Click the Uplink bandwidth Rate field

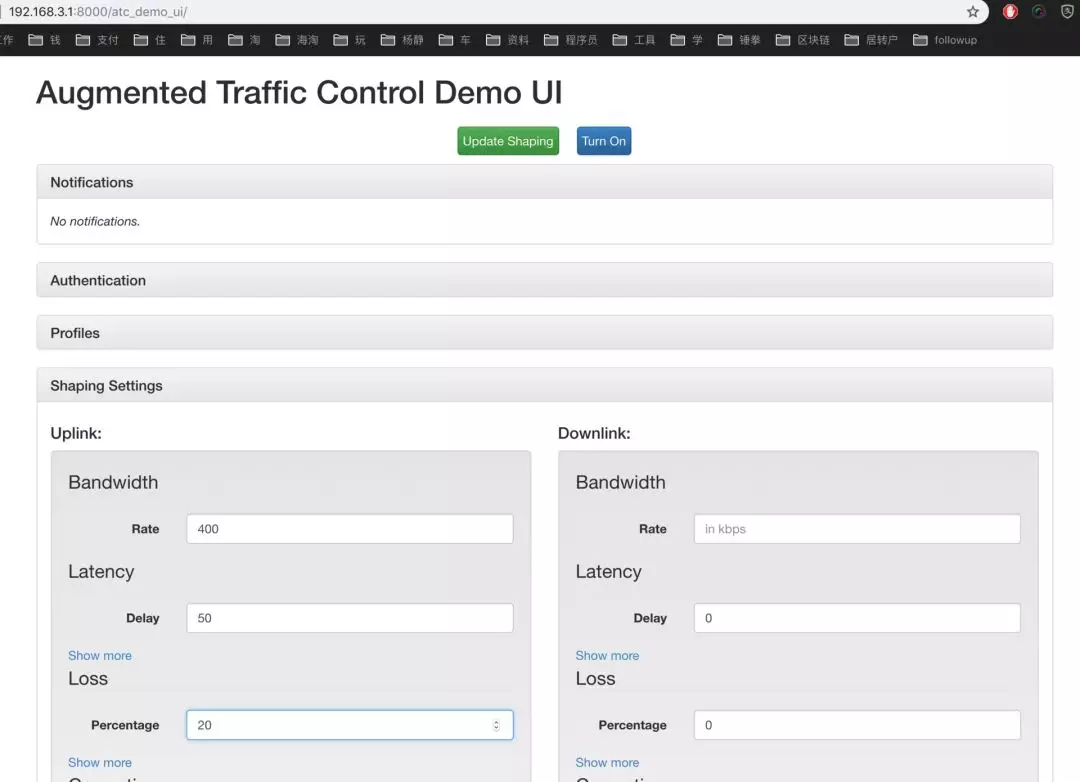pyautogui.click(x=350, y=529)
